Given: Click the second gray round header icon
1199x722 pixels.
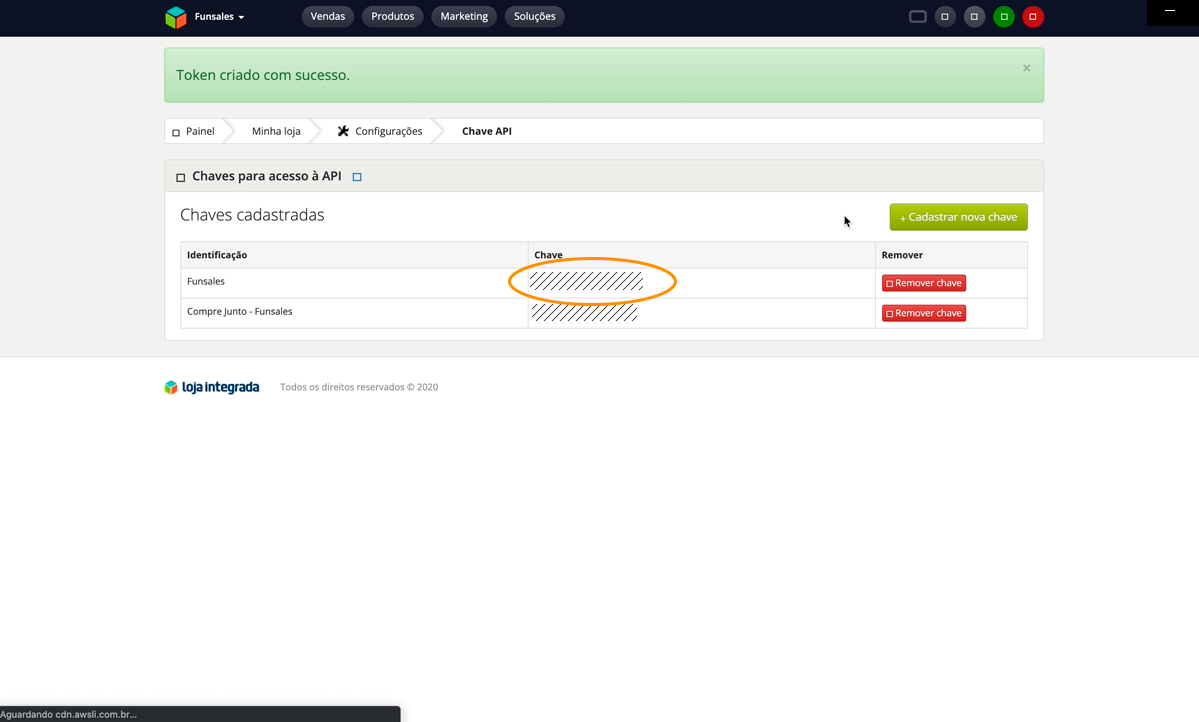Looking at the screenshot, I should (x=974, y=17).
